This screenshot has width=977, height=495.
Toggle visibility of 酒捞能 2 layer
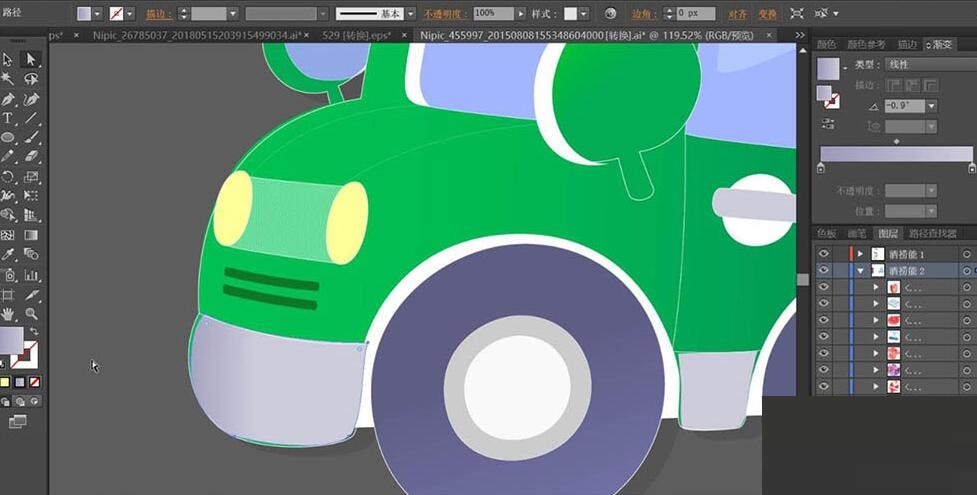(x=823, y=271)
